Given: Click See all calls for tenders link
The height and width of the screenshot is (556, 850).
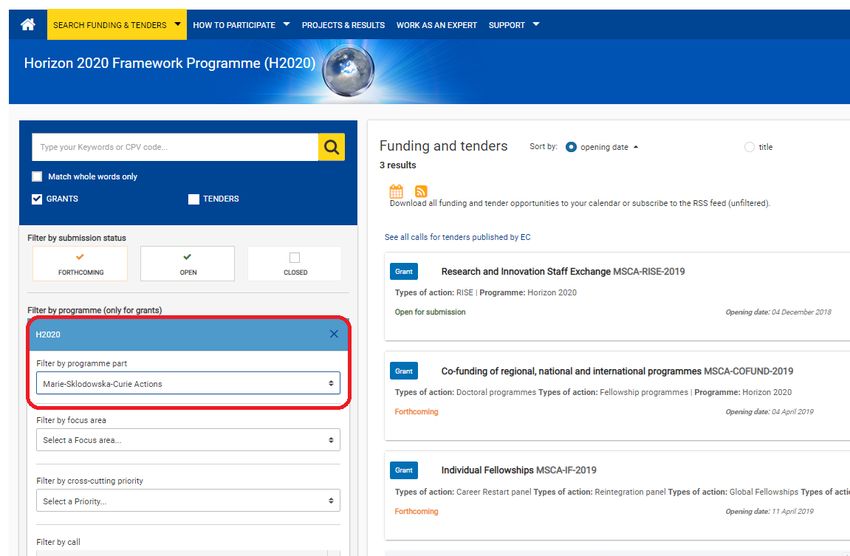Looking at the screenshot, I should click(x=457, y=237).
